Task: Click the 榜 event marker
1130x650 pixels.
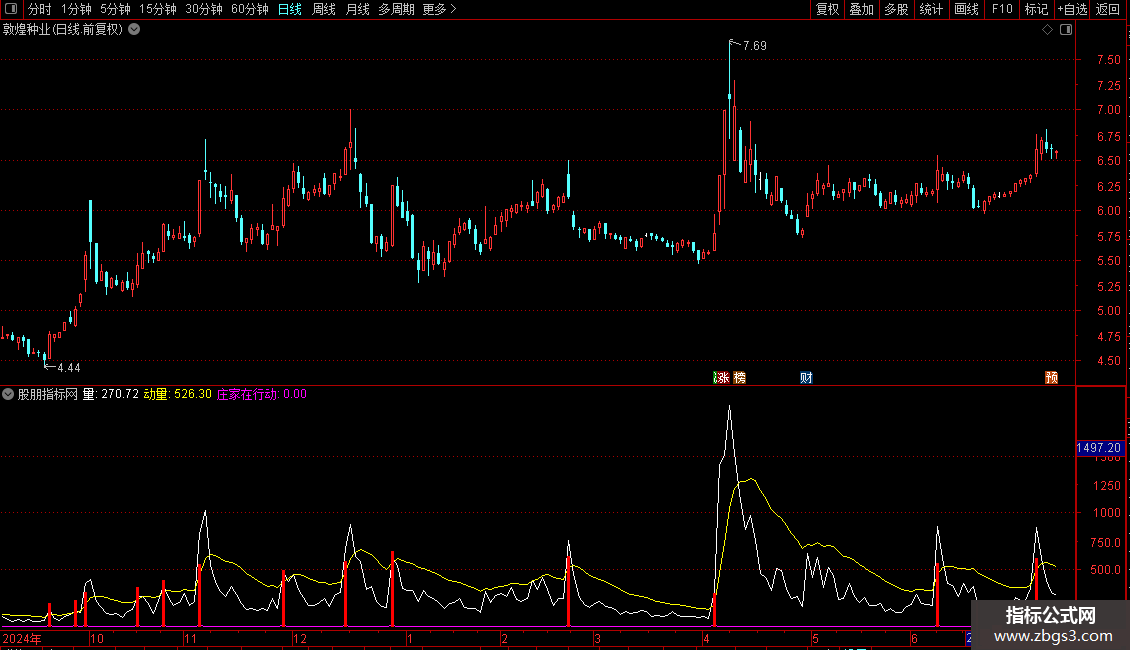Action: pyautogui.click(x=739, y=378)
